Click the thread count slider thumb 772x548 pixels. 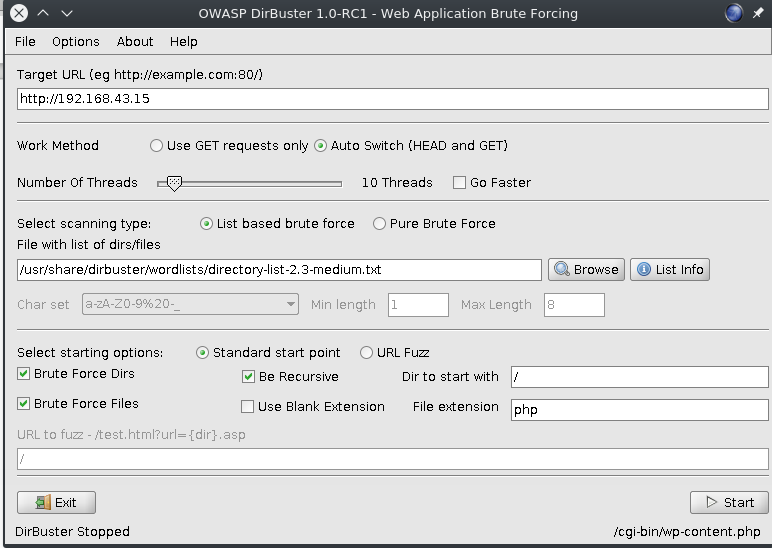[x=174, y=184]
